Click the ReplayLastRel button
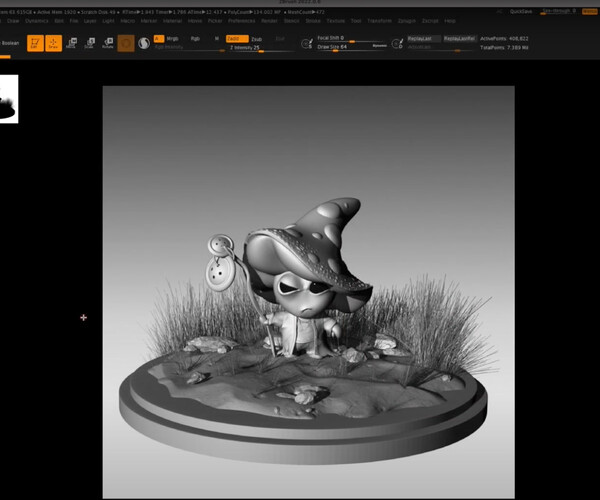This screenshot has width=600, height=500. tap(460, 39)
